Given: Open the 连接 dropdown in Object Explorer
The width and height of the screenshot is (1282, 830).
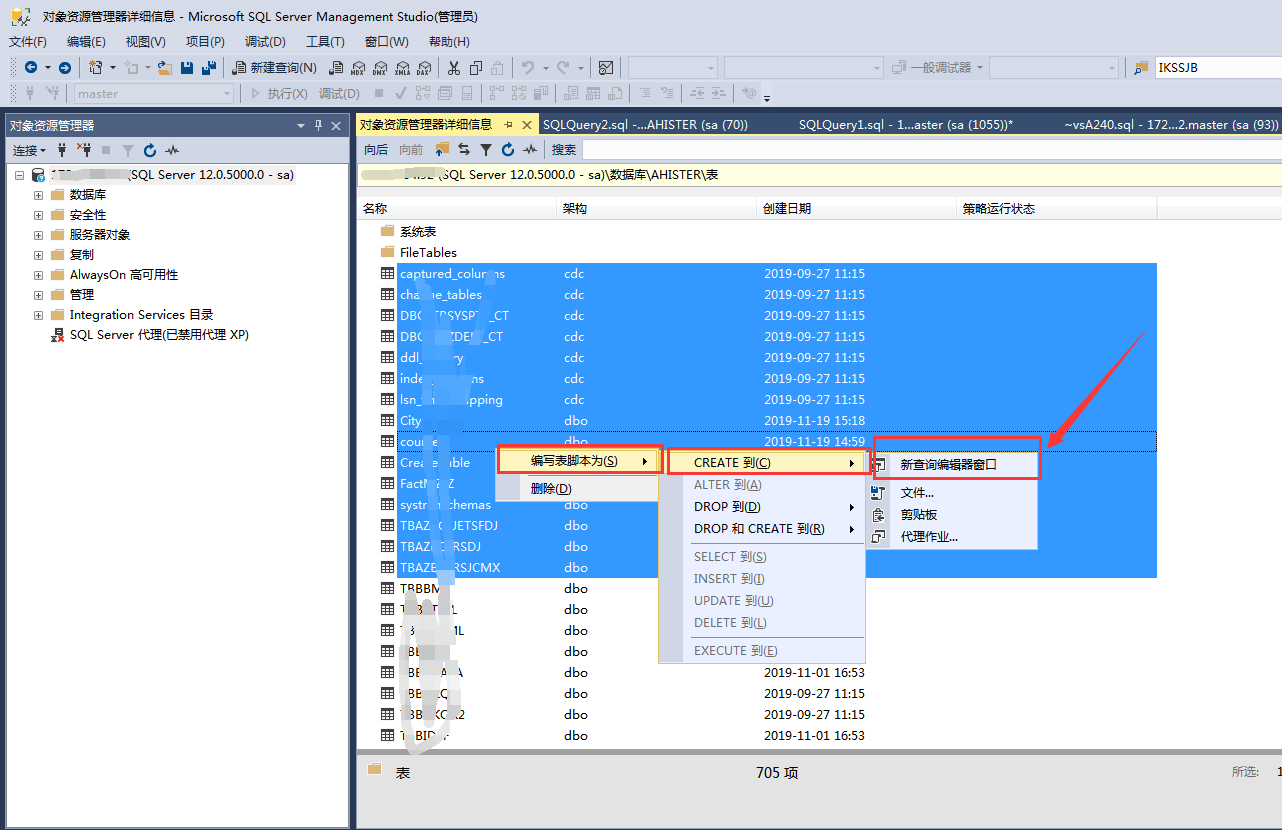Looking at the screenshot, I should pyautogui.click(x=29, y=150).
